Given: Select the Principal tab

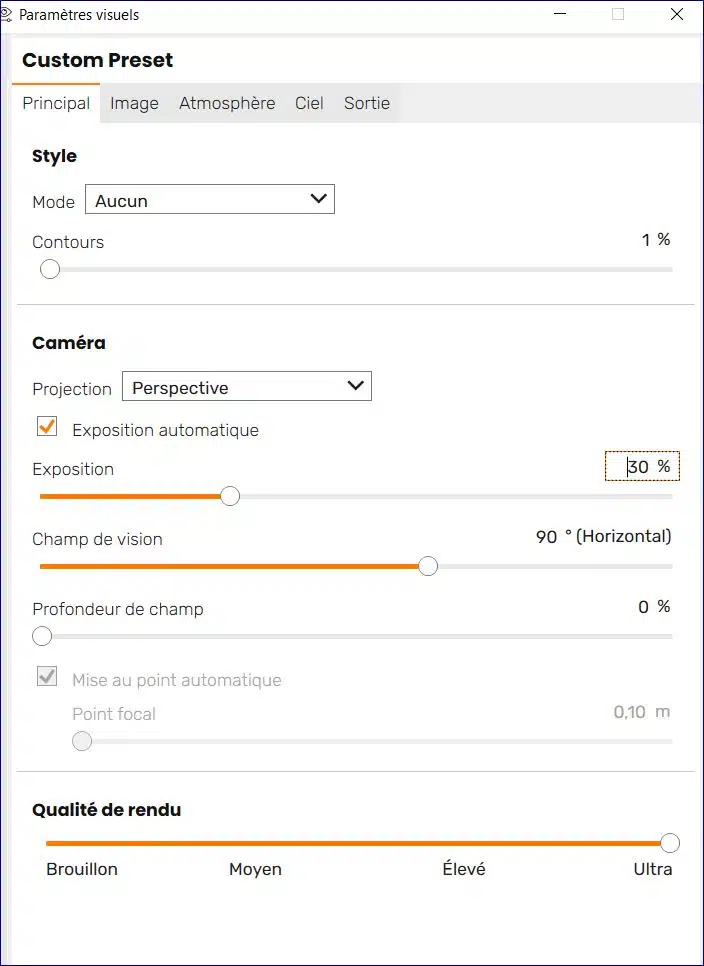Looking at the screenshot, I should click(x=56, y=104).
